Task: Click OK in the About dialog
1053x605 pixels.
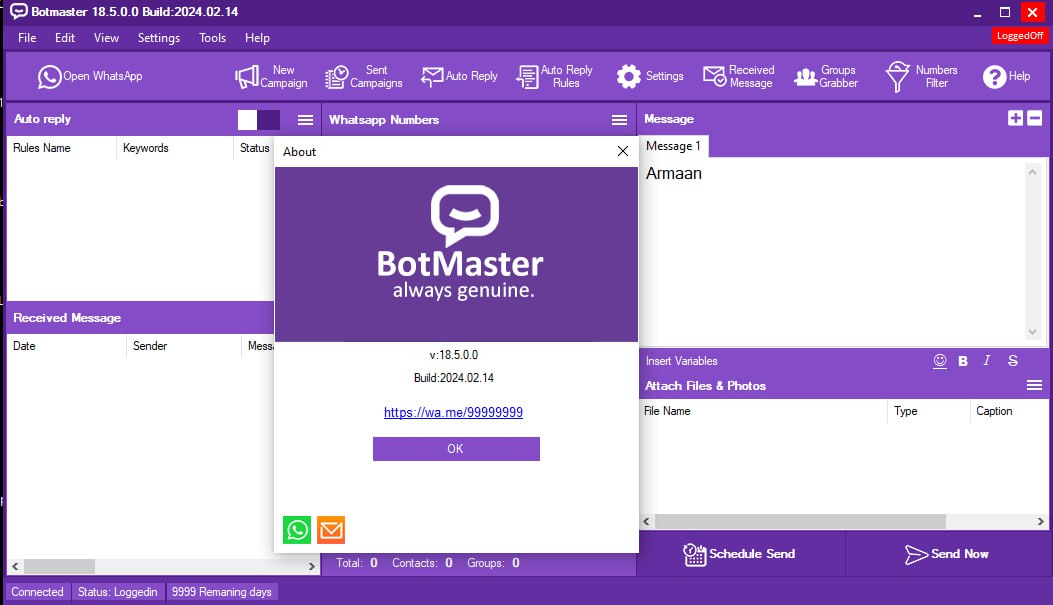Action: tap(456, 449)
